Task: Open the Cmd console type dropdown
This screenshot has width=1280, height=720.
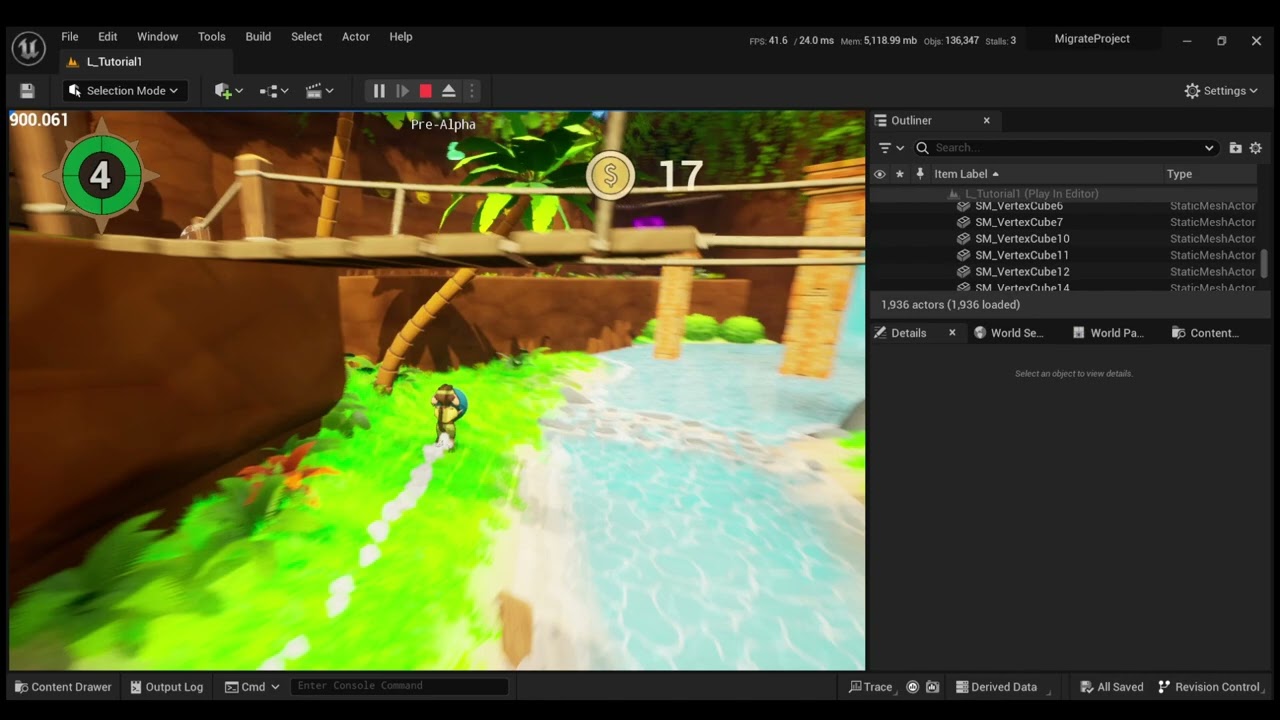Action: (x=251, y=687)
